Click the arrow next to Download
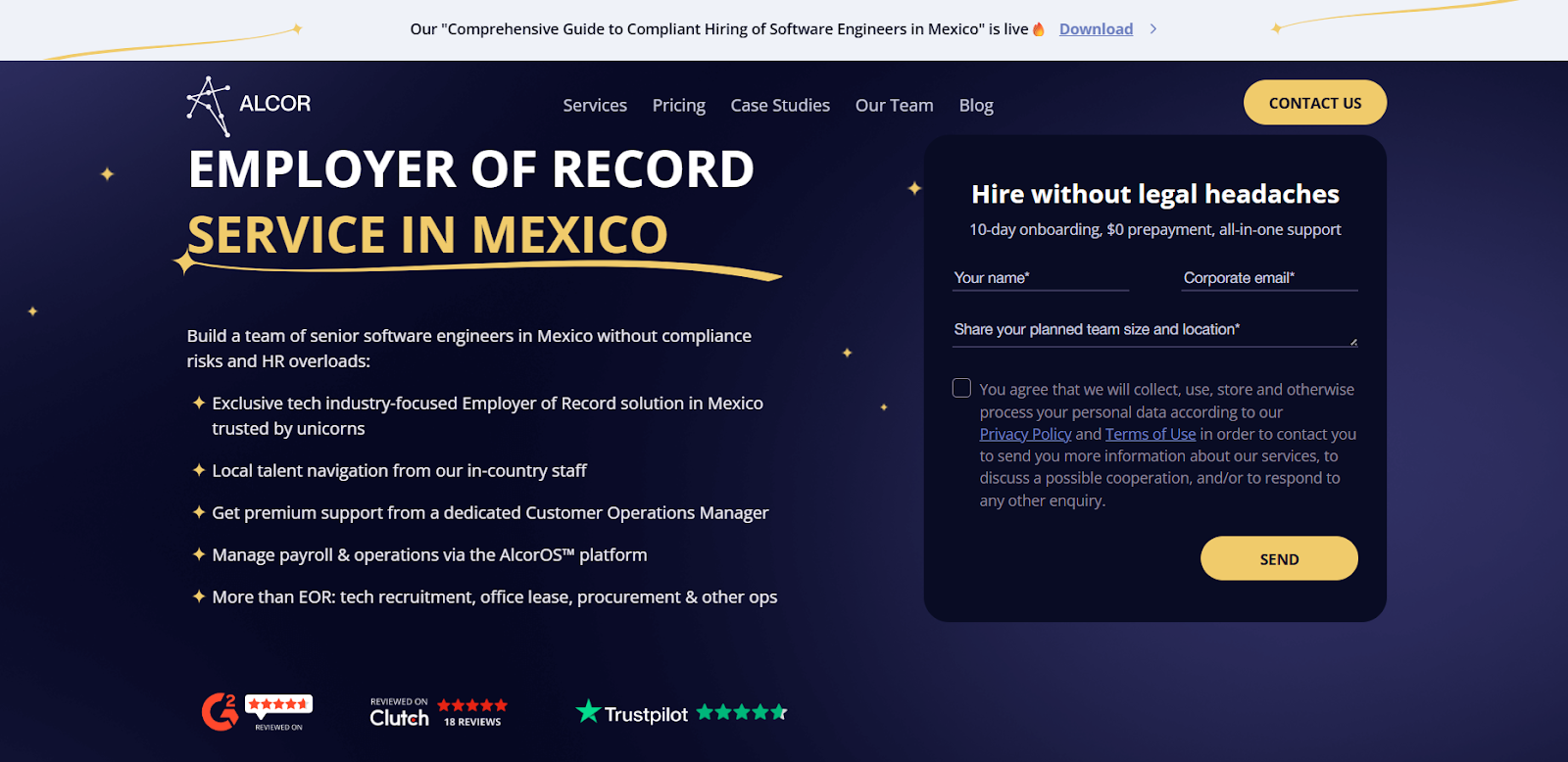1568x762 pixels. pyautogui.click(x=1153, y=29)
